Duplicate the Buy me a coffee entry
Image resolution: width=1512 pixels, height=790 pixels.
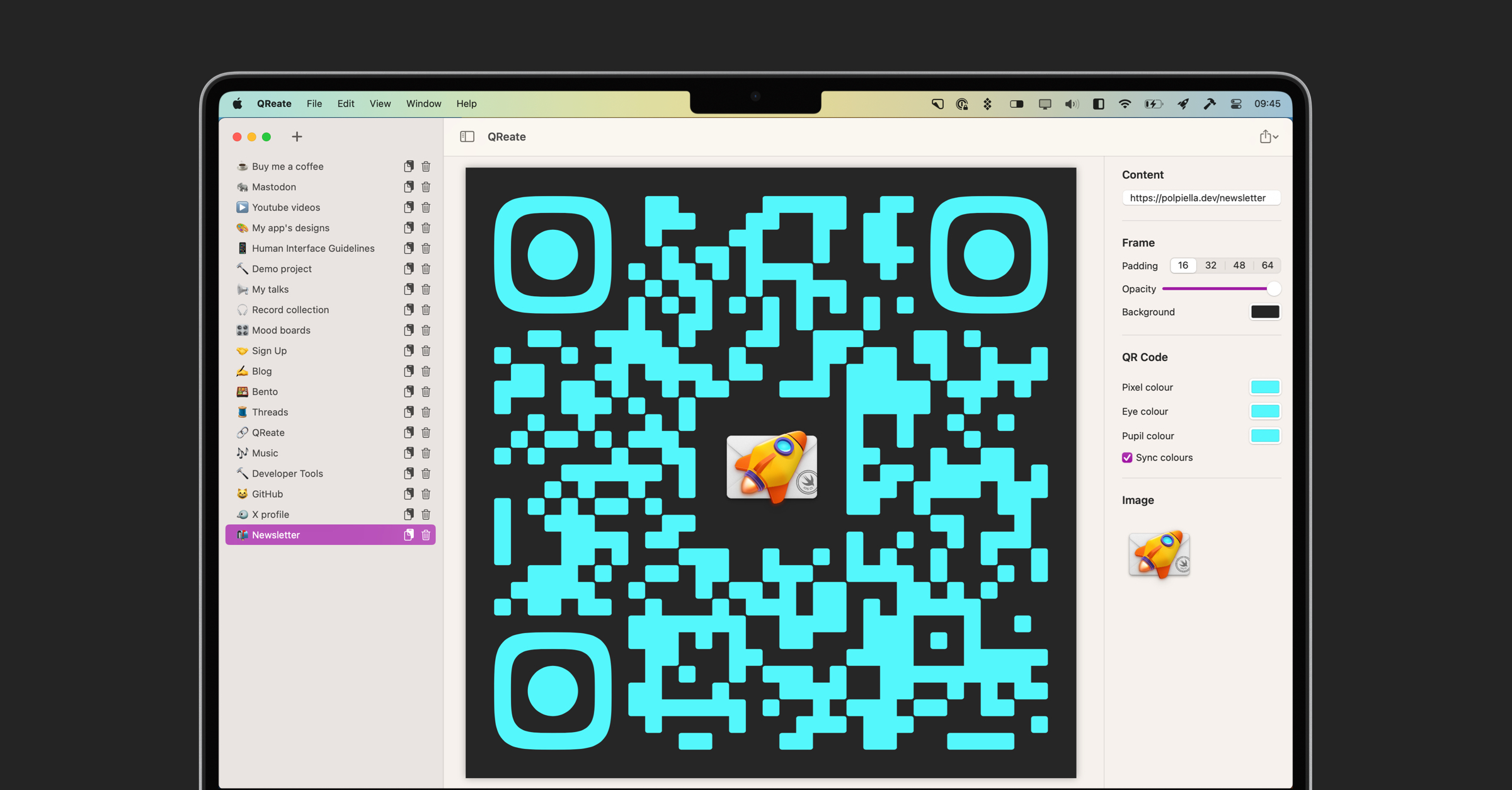point(409,166)
